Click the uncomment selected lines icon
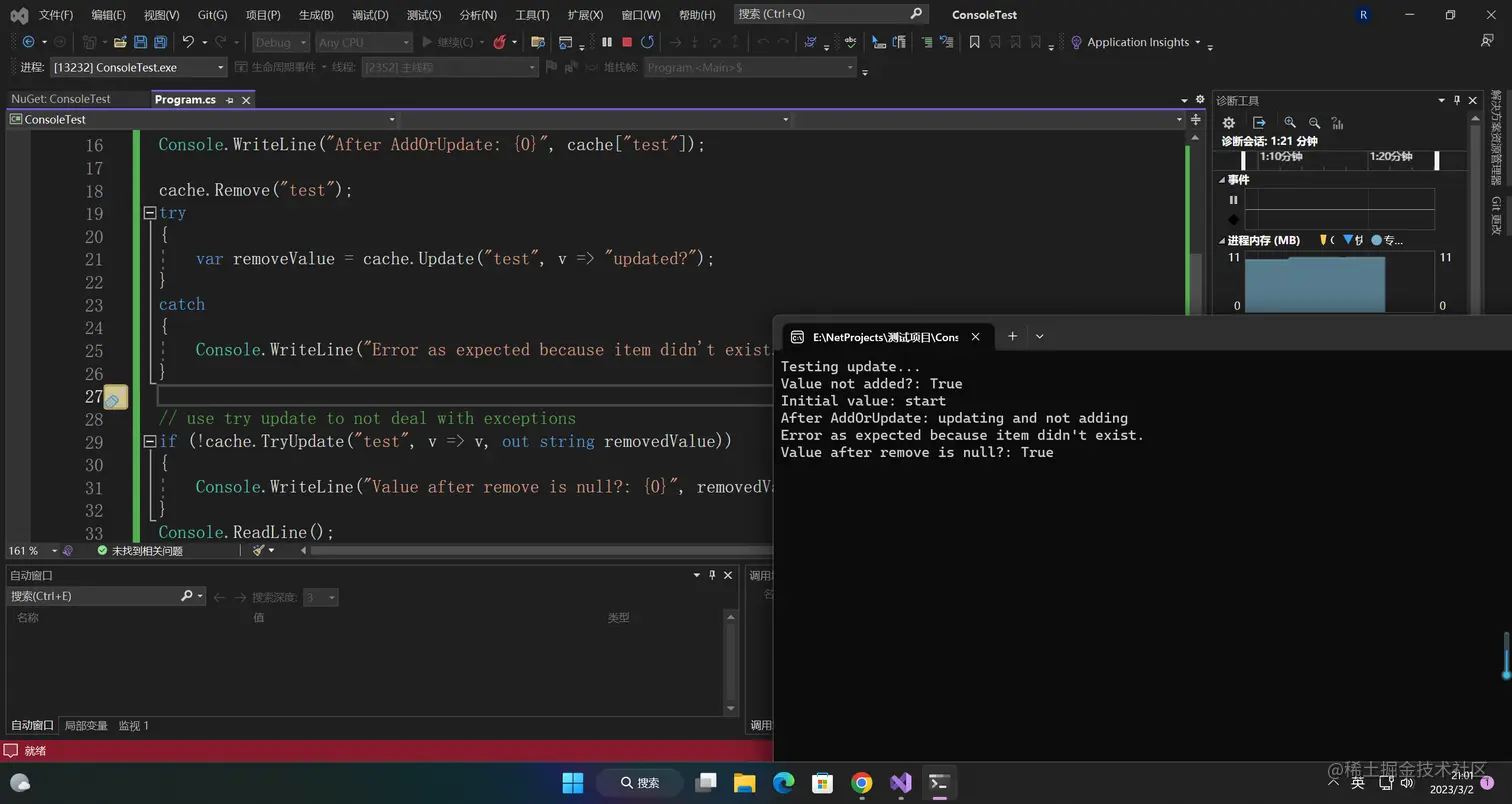This screenshot has height=804, width=1512. point(947,42)
